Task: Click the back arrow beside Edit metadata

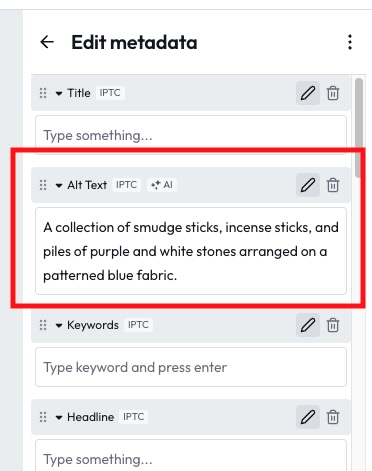Action: pos(47,42)
